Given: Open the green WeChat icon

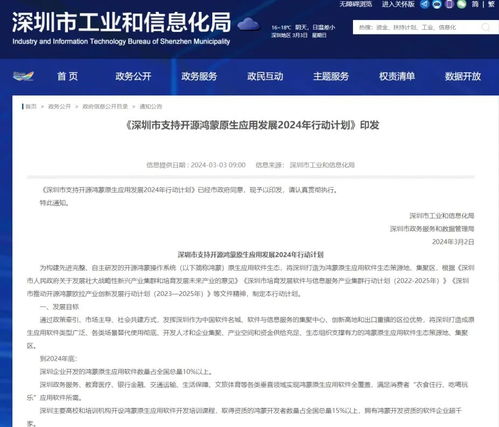Looking at the screenshot, I should pos(461,4).
